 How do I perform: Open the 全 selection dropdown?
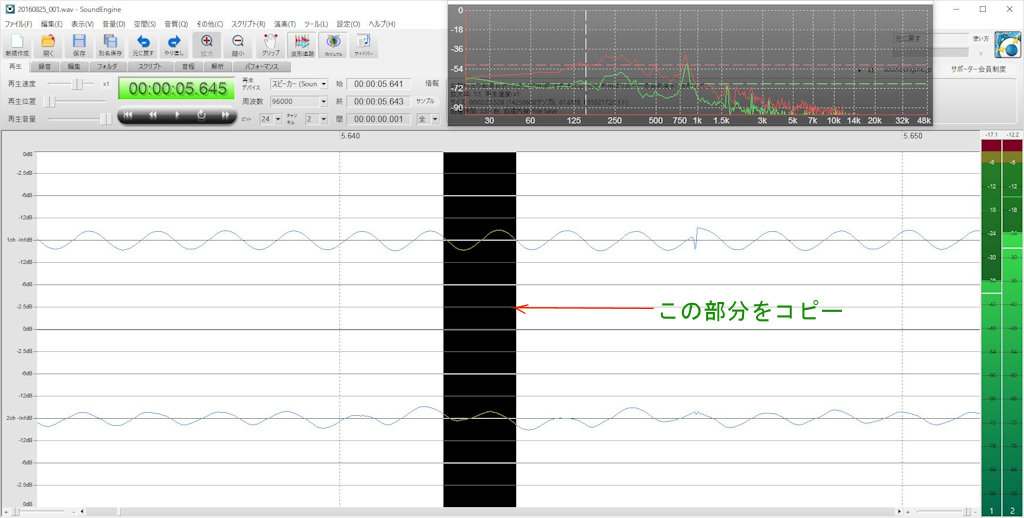coord(428,119)
